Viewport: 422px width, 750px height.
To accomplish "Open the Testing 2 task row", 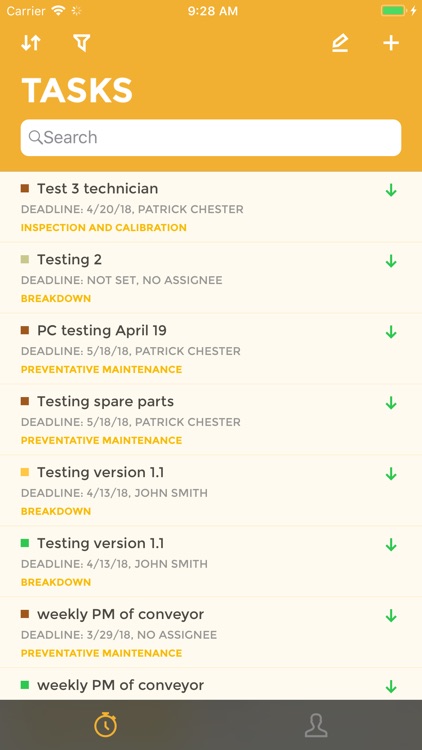I will (211, 278).
